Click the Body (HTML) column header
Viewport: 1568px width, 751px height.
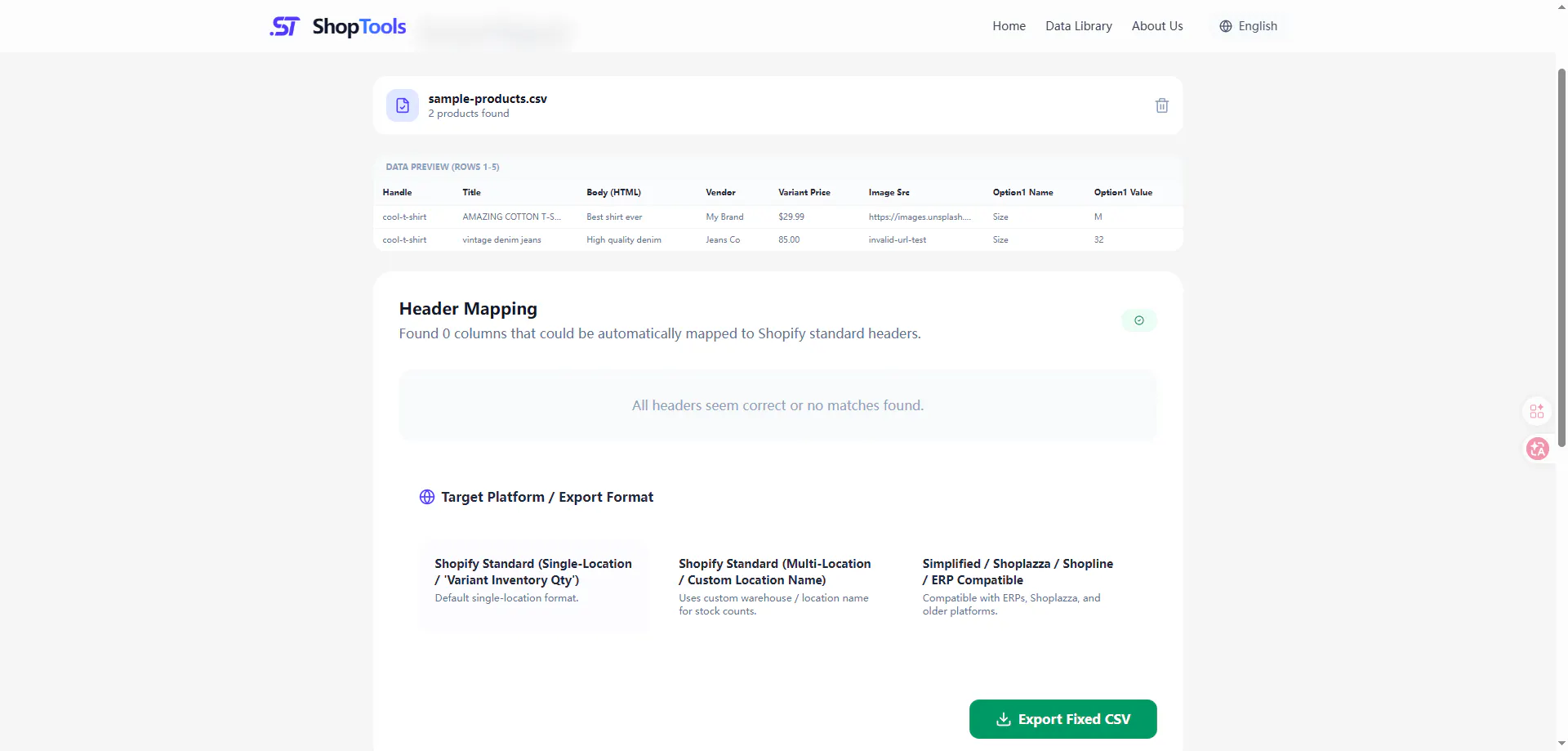(x=613, y=192)
